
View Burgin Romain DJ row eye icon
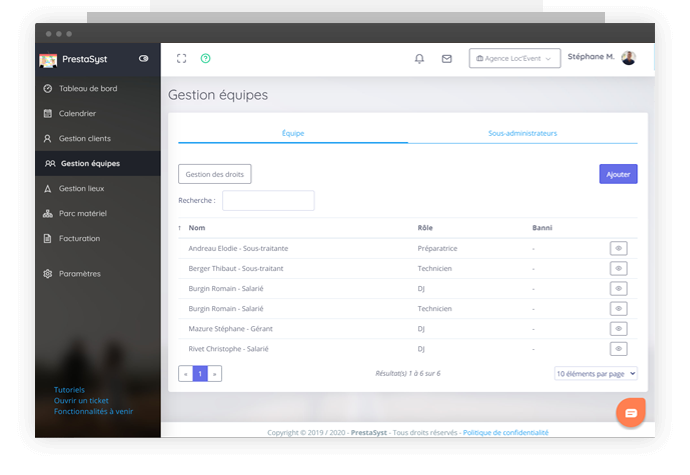(618, 289)
